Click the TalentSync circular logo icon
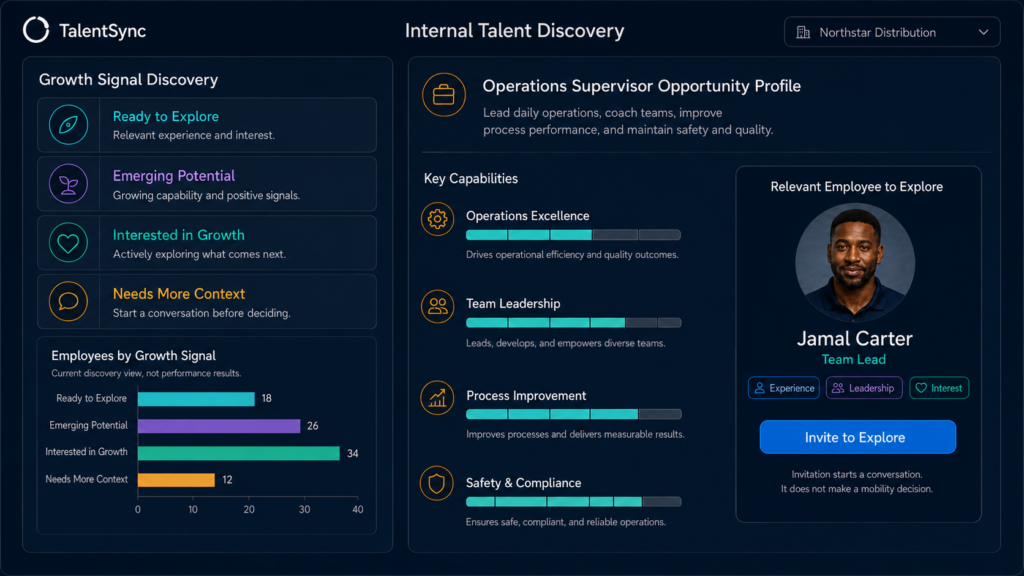Image resolution: width=1024 pixels, height=576 pixels. (36, 30)
